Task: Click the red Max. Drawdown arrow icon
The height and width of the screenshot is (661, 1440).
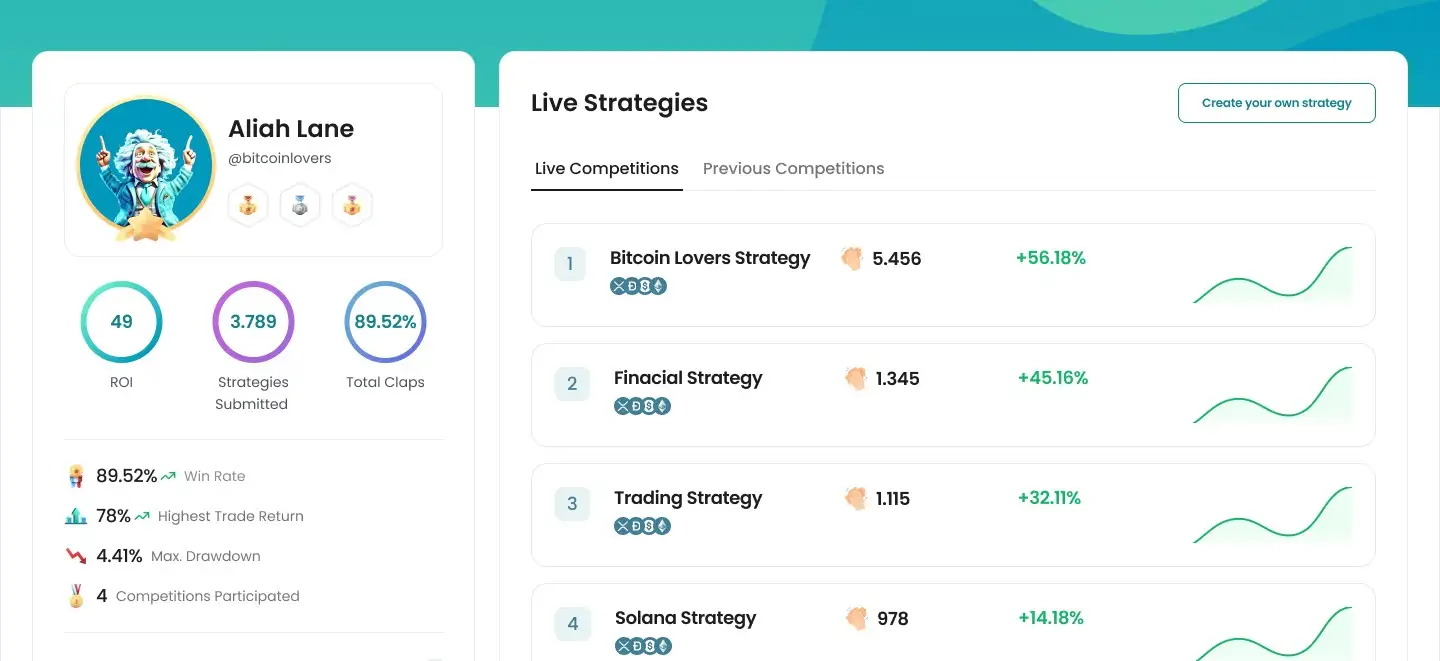Action: click(x=76, y=556)
